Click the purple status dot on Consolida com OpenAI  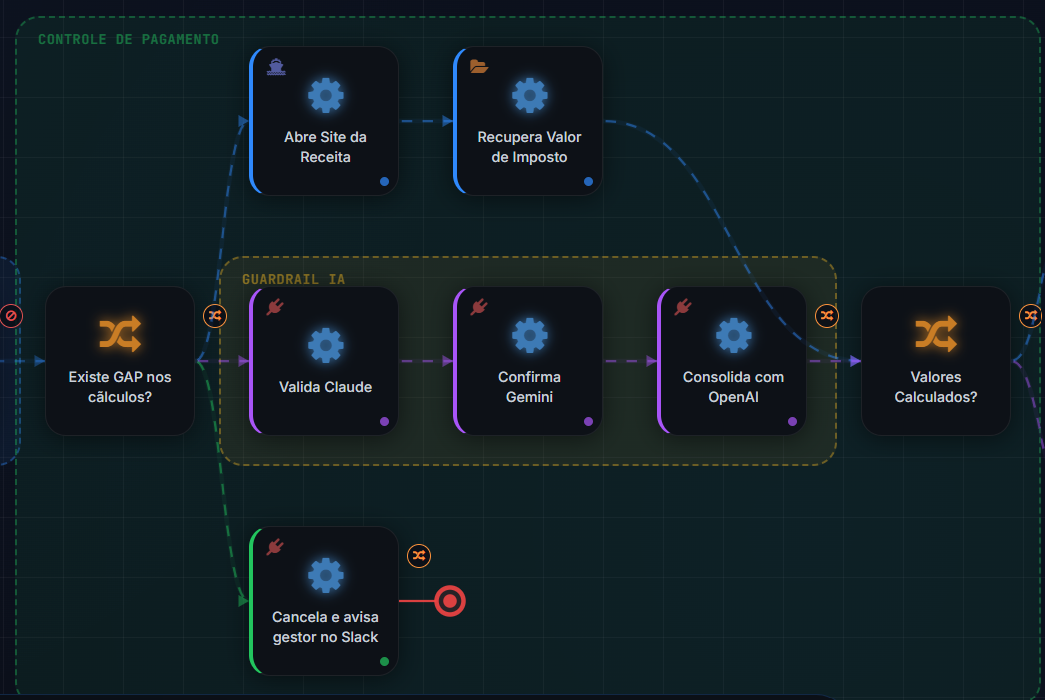tap(792, 421)
